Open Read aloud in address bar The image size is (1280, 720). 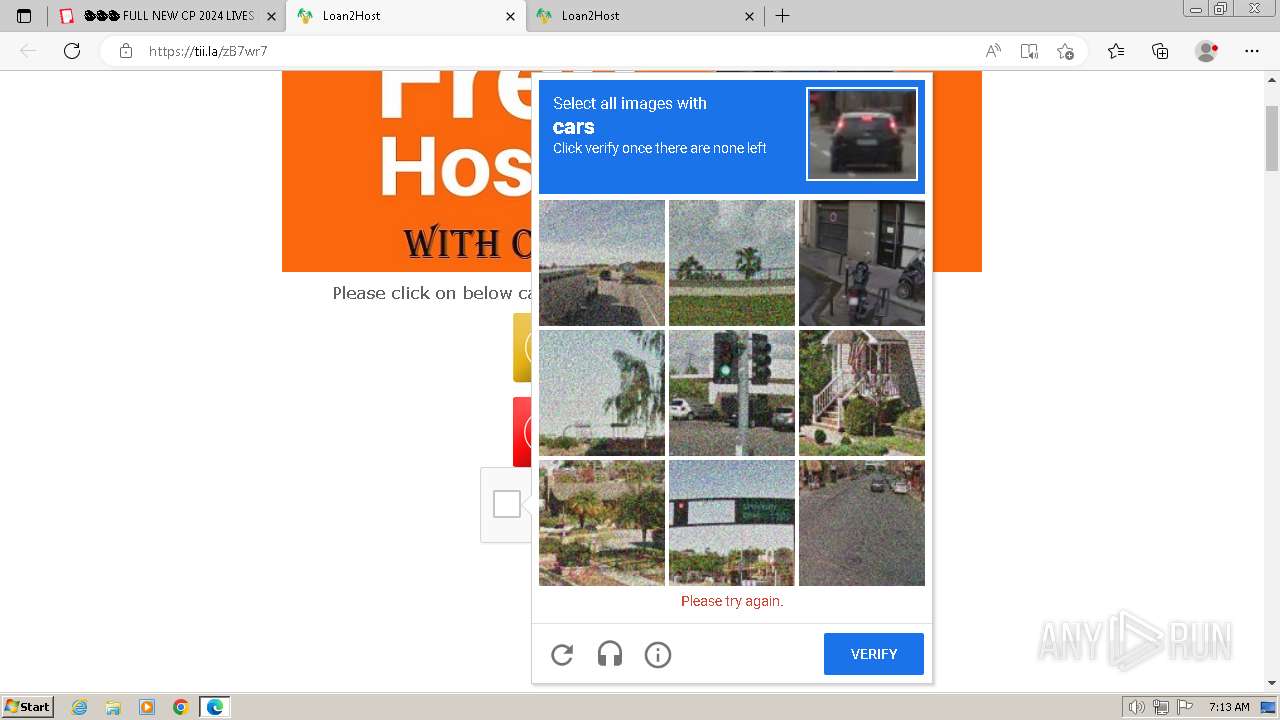click(x=993, y=51)
